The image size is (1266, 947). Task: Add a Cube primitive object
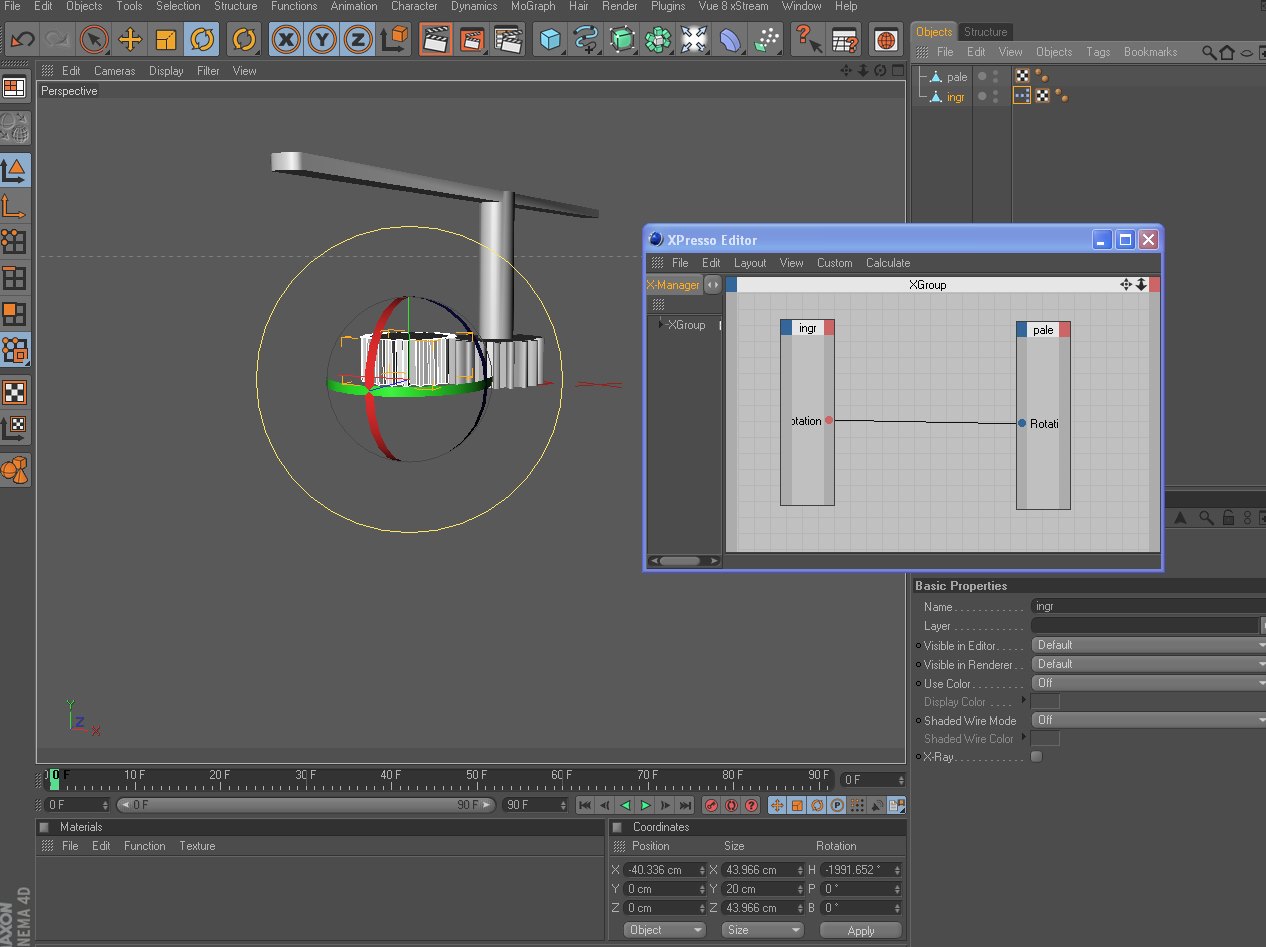point(549,40)
